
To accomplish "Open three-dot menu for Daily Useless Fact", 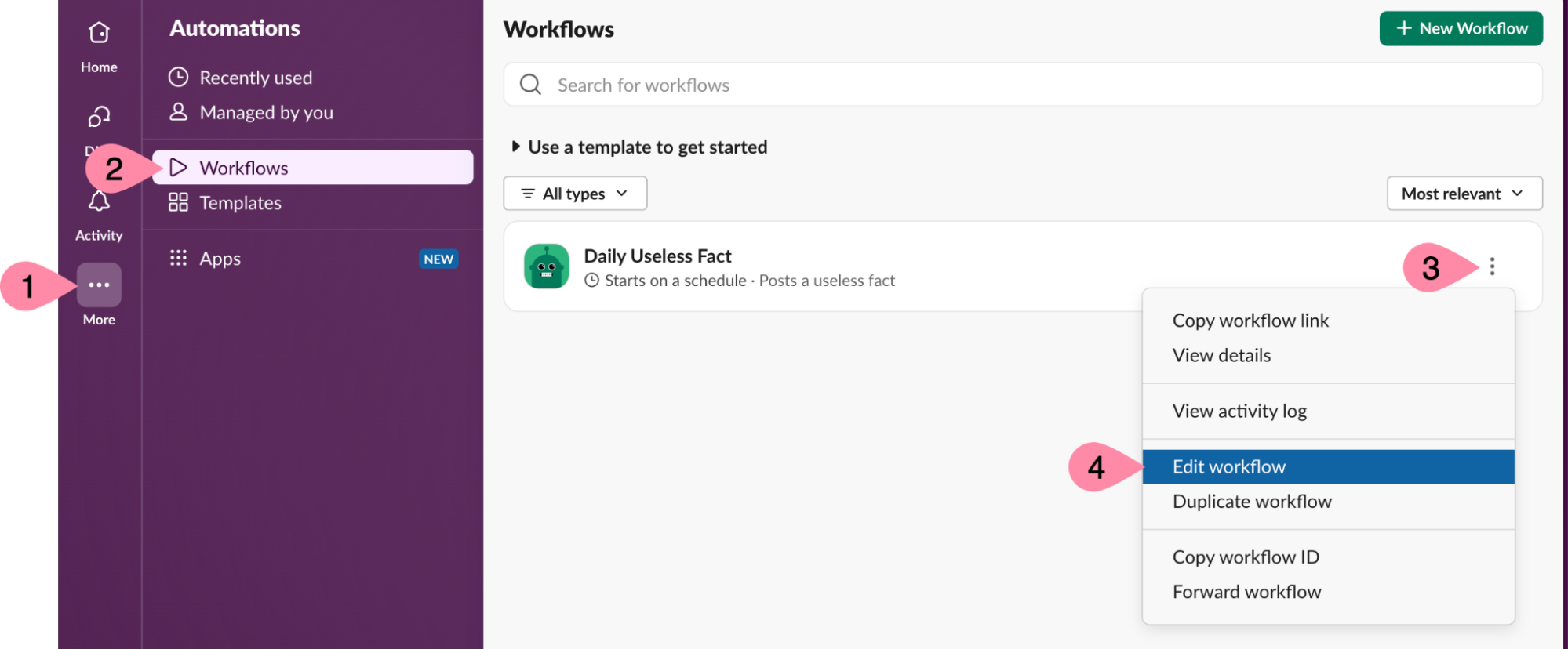I will [1492, 266].
